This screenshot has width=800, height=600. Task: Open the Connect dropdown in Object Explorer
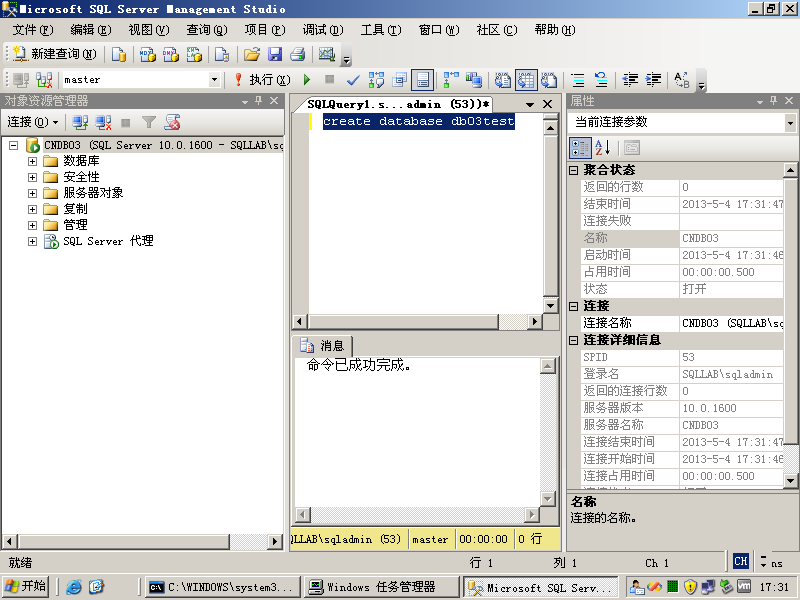(33, 122)
